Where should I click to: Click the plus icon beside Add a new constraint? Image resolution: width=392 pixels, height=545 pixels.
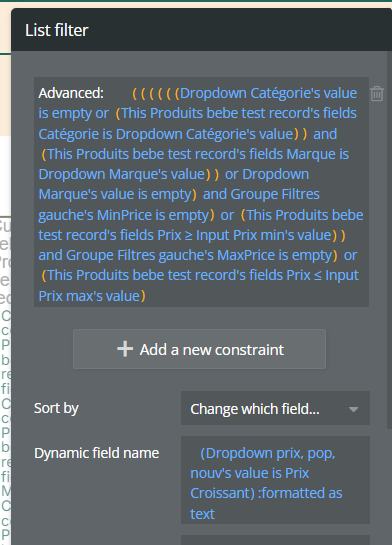click(x=125, y=349)
